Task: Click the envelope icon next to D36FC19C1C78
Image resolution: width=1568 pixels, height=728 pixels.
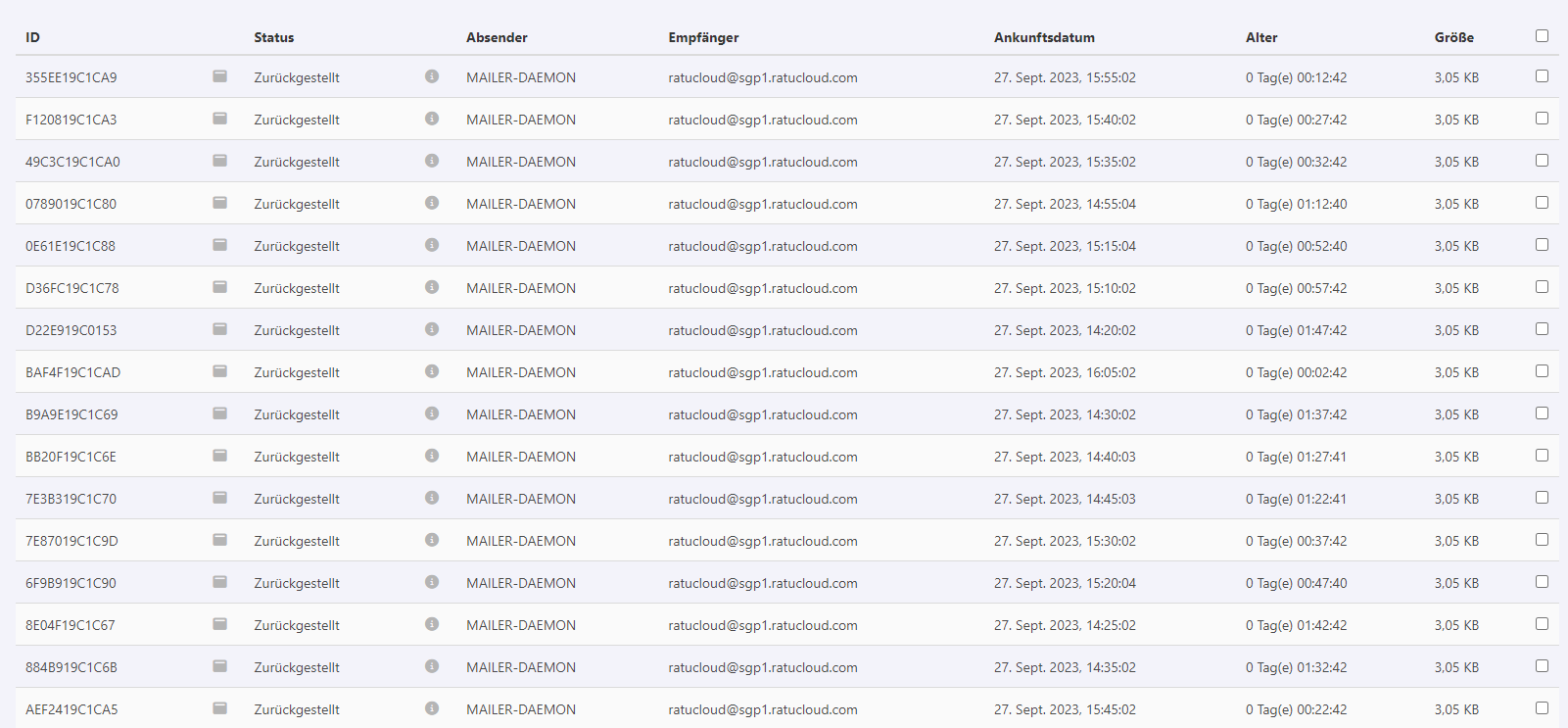Action: click(x=219, y=287)
